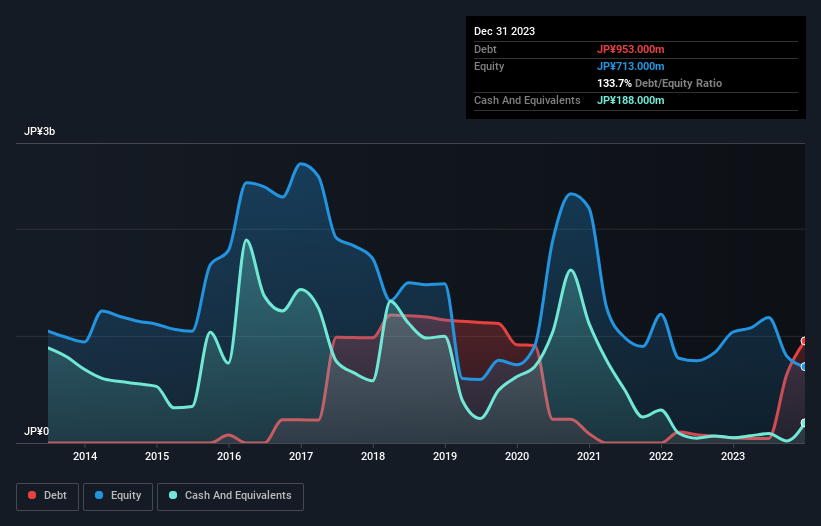This screenshot has height=526, width=821.
Task: Toggle the Debt series legend button
Action: pyautogui.click(x=48, y=496)
